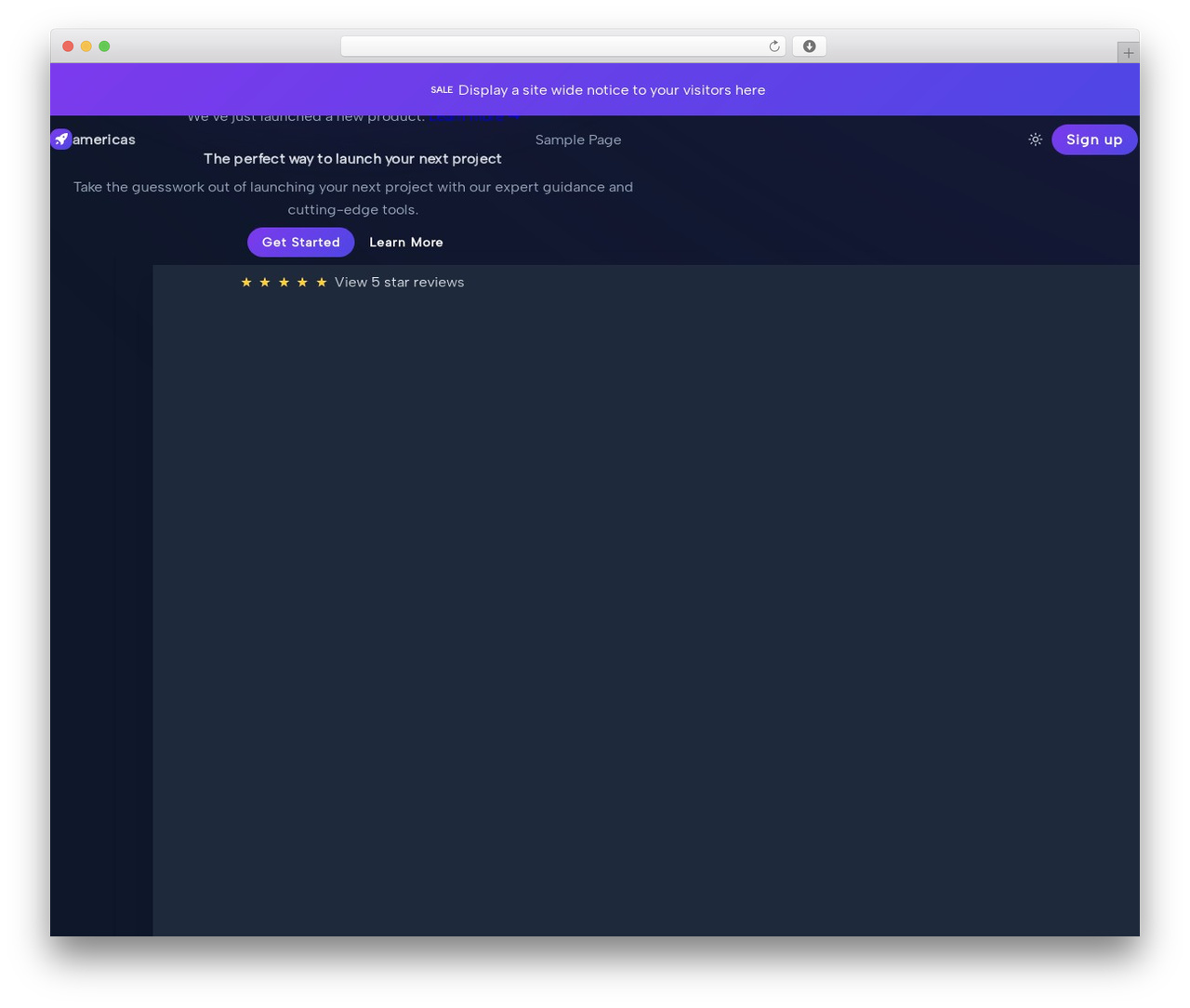This screenshot has height=1008, width=1190.
Task: Click the headline 'The perfect way to launch your next project'
Action: [x=352, y=159]
